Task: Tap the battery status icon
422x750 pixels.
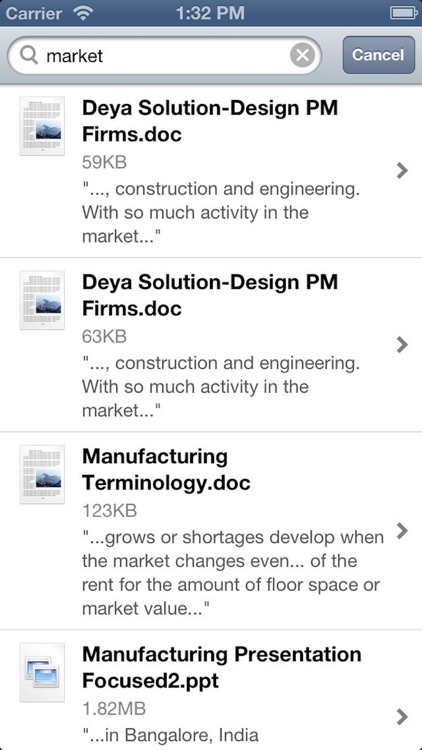Action: tap(403, 12)
